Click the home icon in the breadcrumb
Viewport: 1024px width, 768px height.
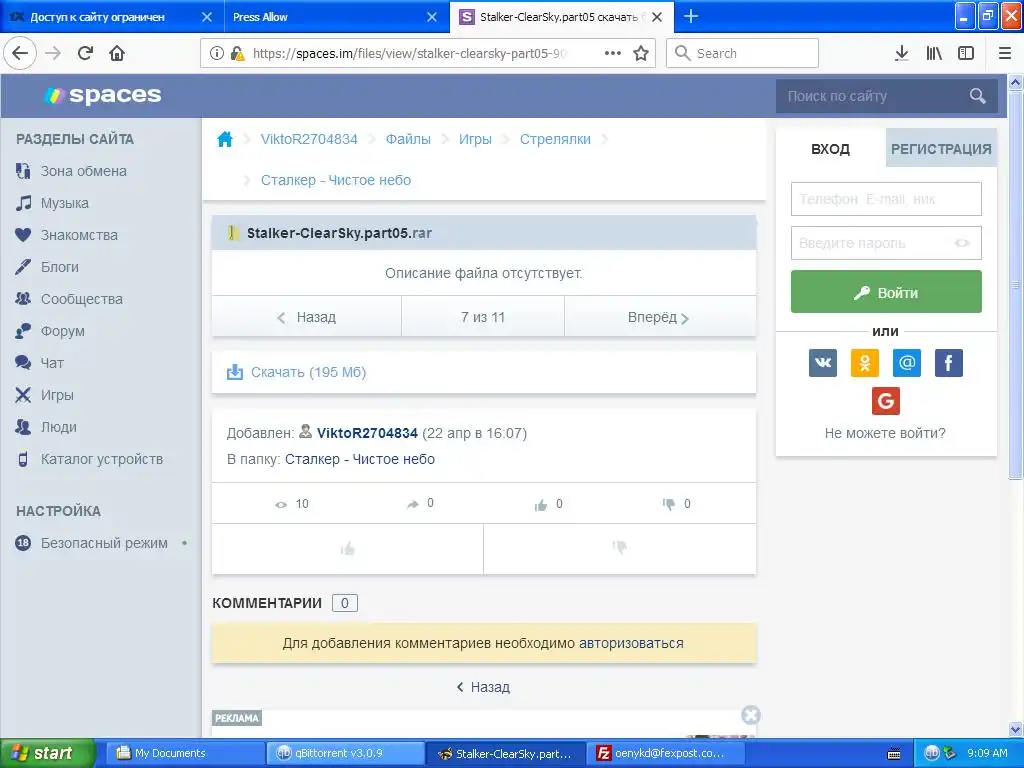point(225,139)
